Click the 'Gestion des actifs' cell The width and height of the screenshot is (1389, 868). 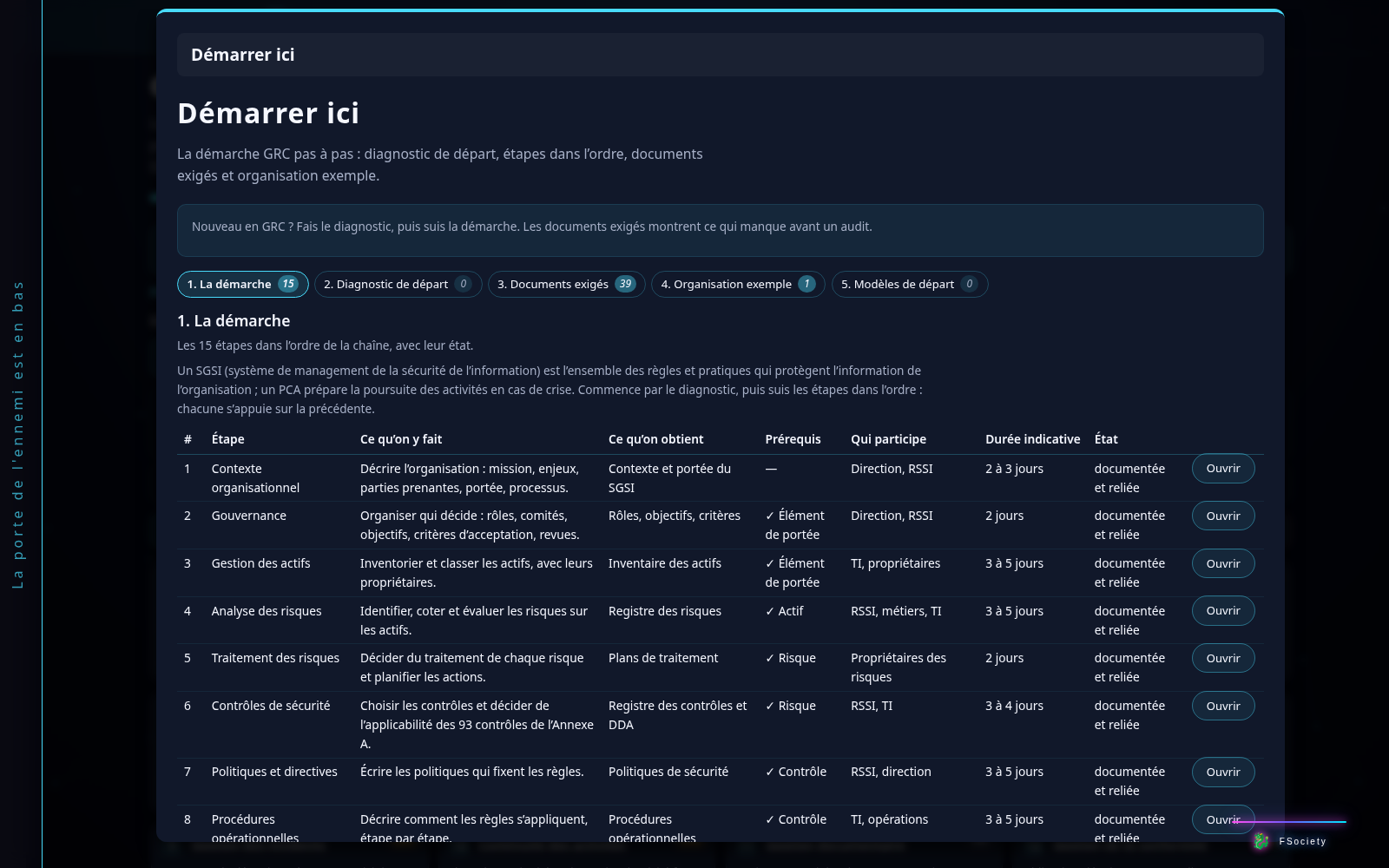tap(260, 563)
